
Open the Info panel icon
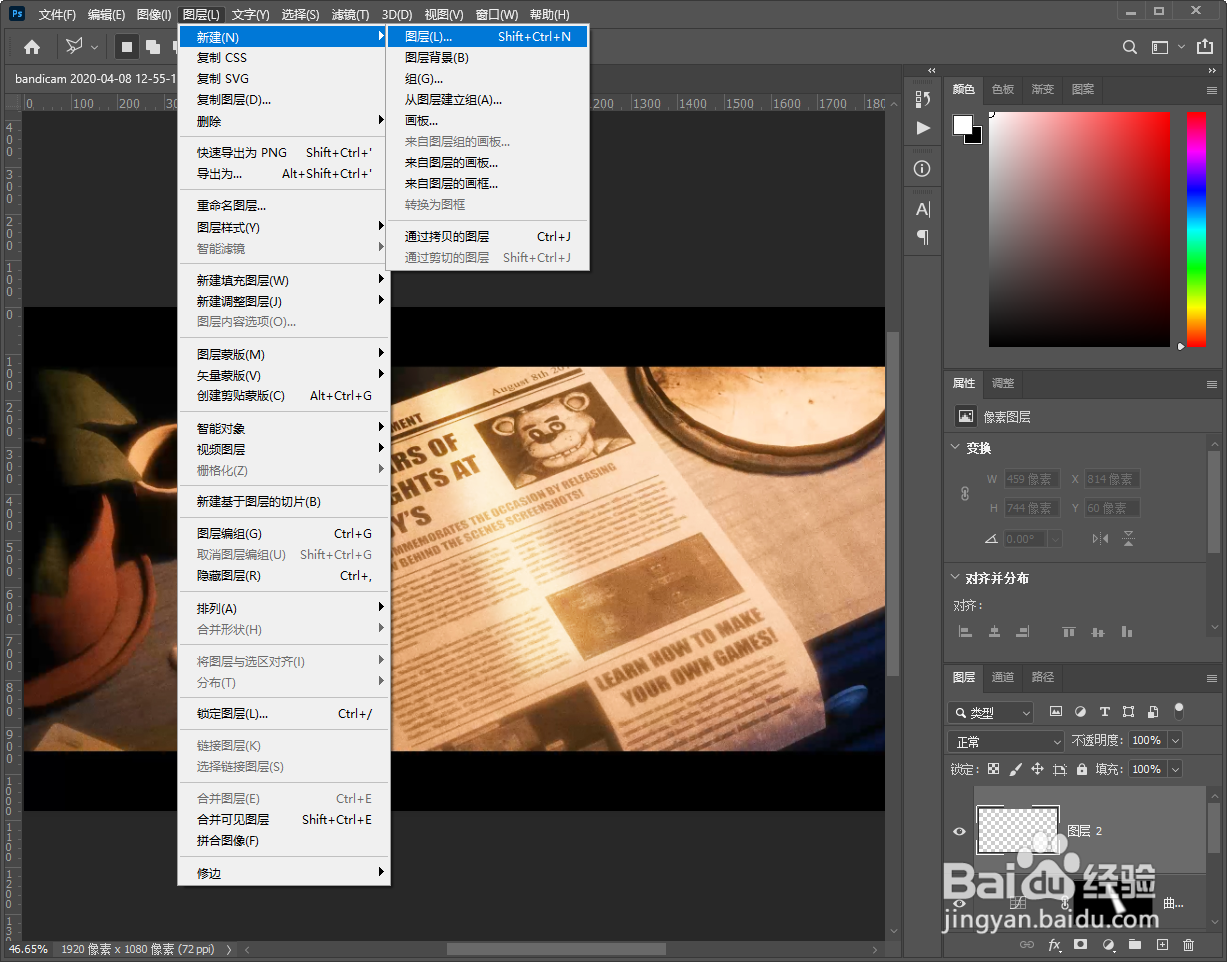tap(923, 169)
